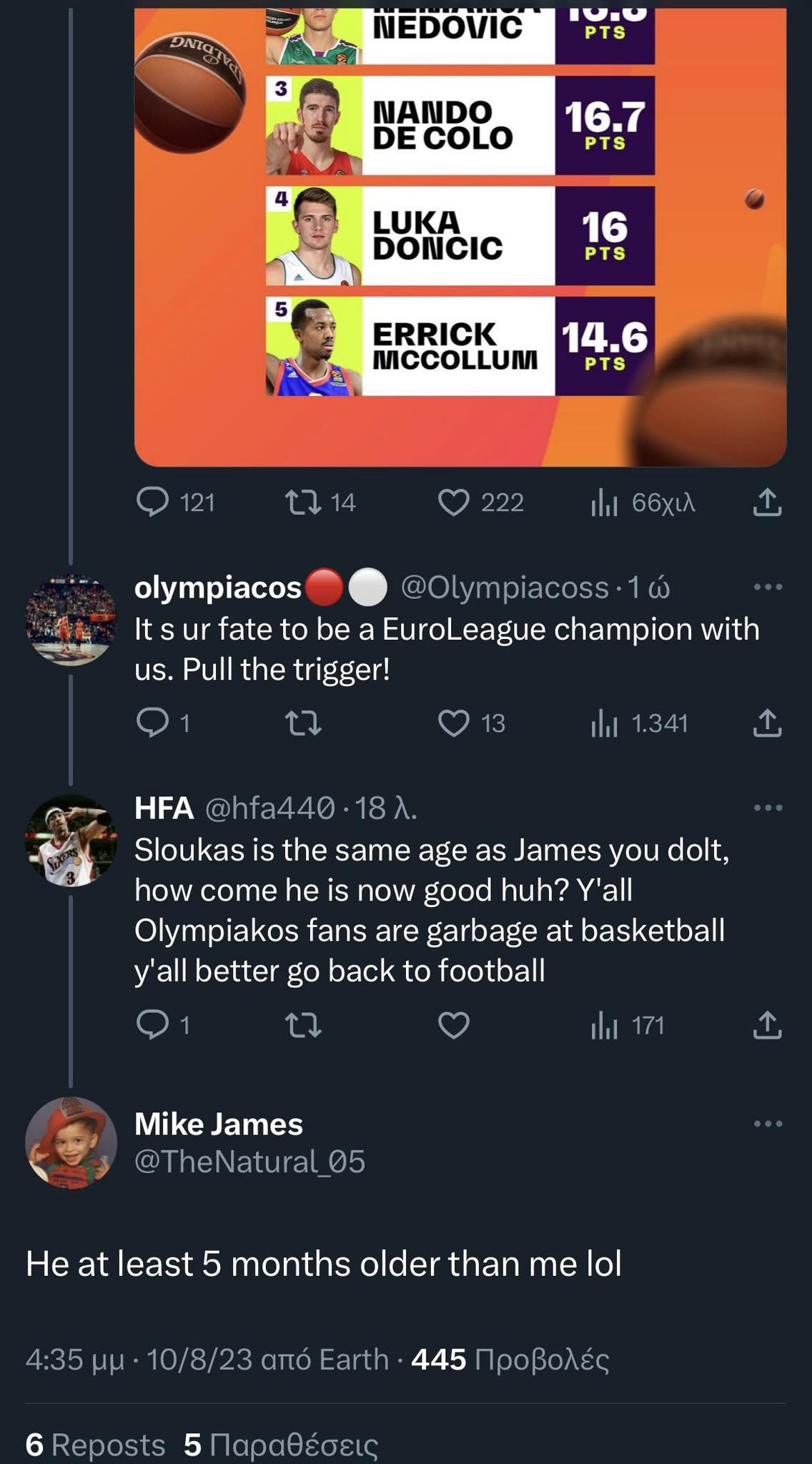Open the @TheNatural_05 profile handle
Viewport: 812px width, 1464px height.
(249, 1162)
